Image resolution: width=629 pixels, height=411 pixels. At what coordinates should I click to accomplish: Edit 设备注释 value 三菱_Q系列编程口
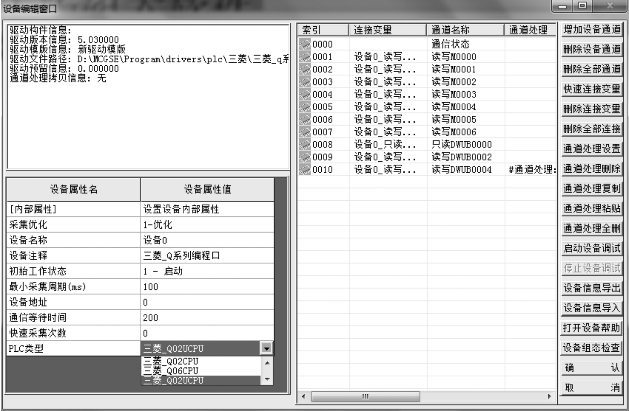207,255
